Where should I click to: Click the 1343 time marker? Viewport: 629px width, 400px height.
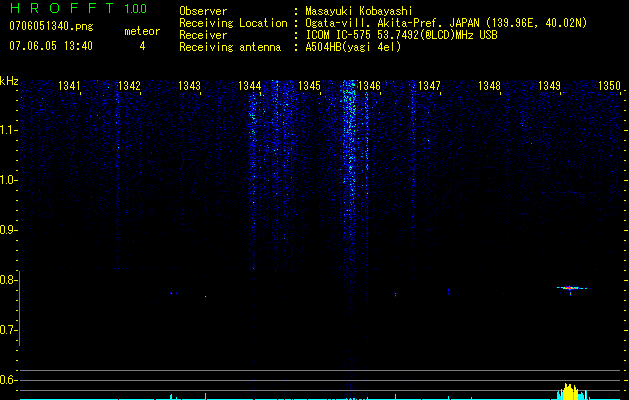pyautogui.click(x=189, y=86)
